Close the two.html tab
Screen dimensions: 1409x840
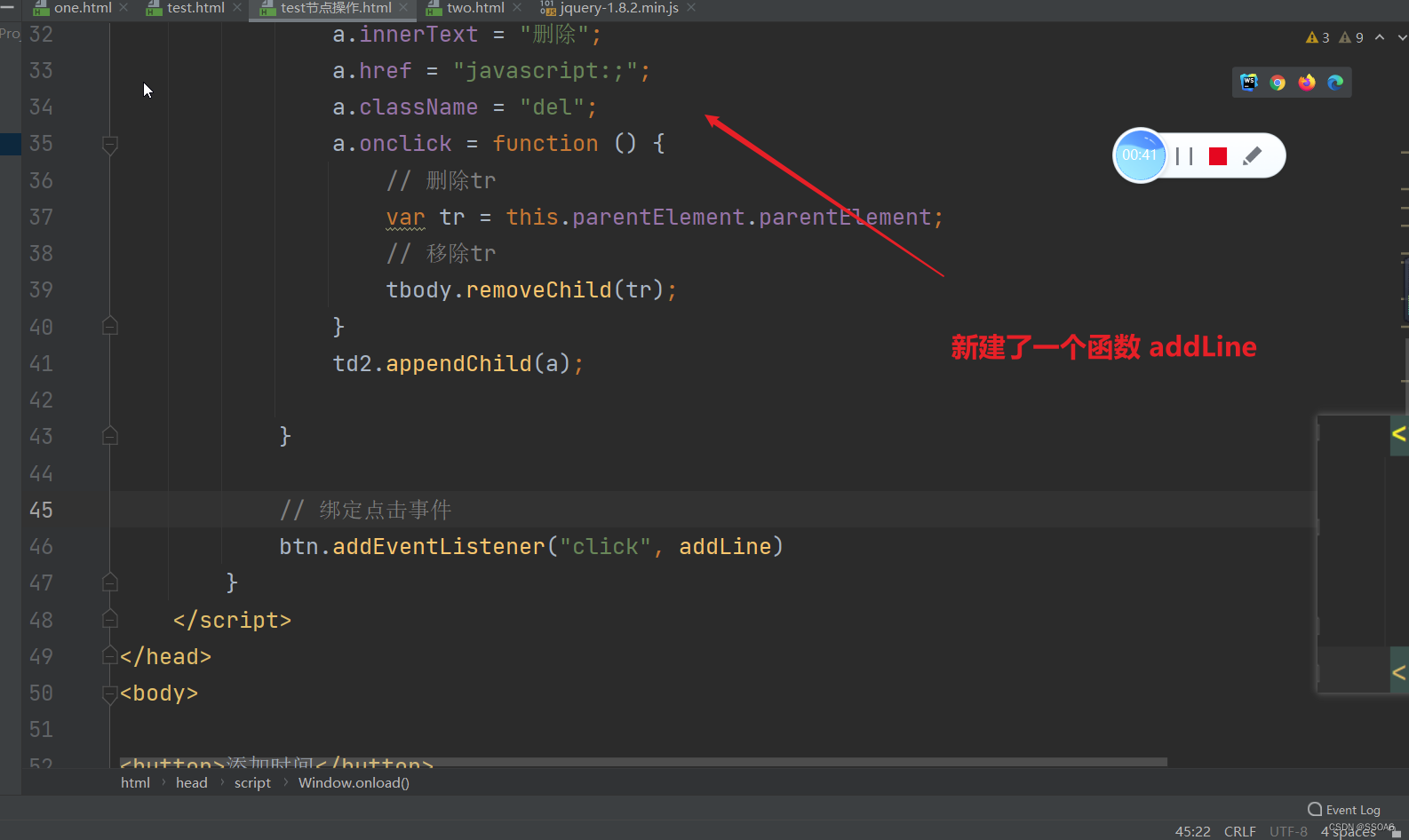(x=517, y=8)
